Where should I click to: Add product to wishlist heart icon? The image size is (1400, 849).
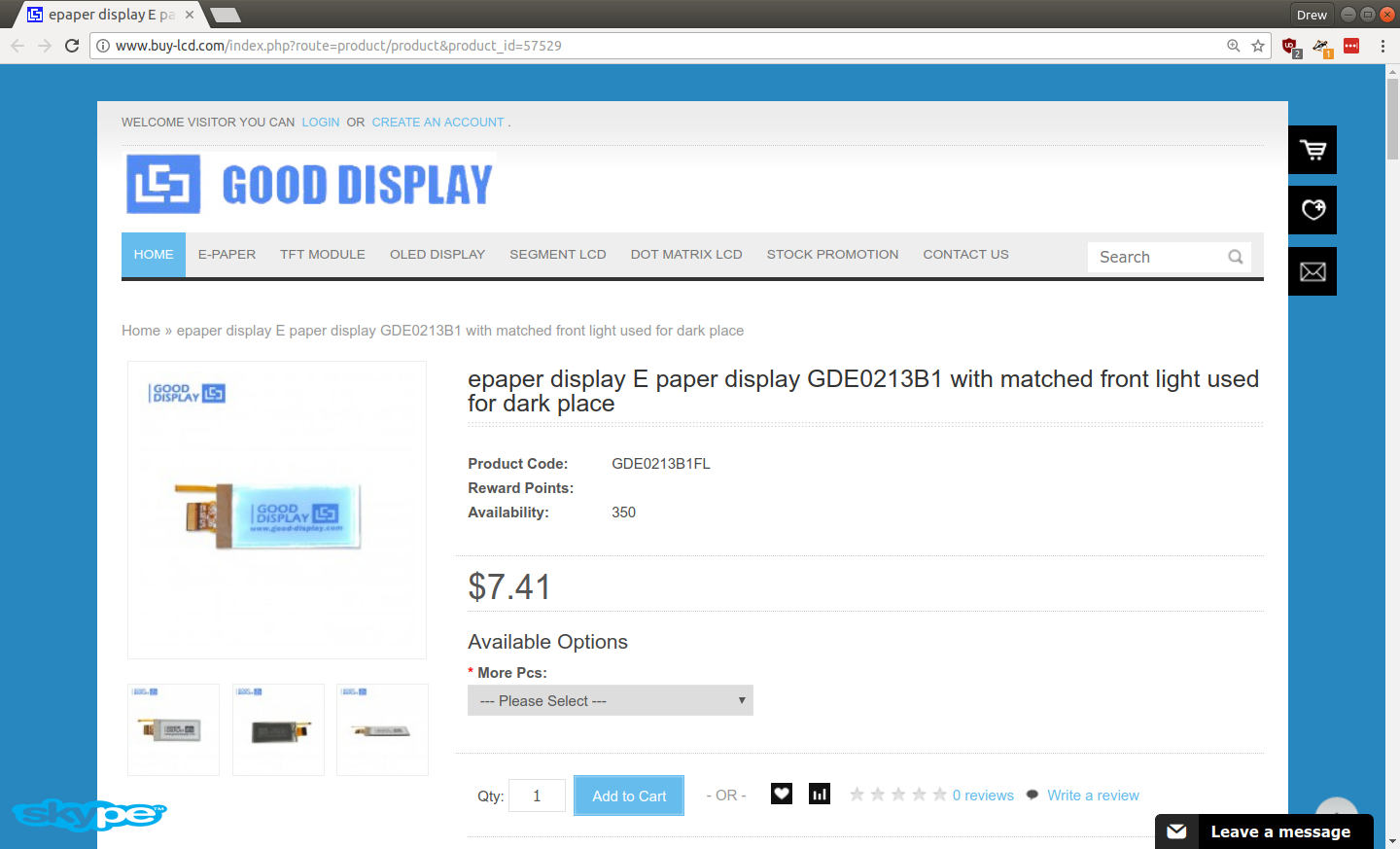click(x=782, y=795)
